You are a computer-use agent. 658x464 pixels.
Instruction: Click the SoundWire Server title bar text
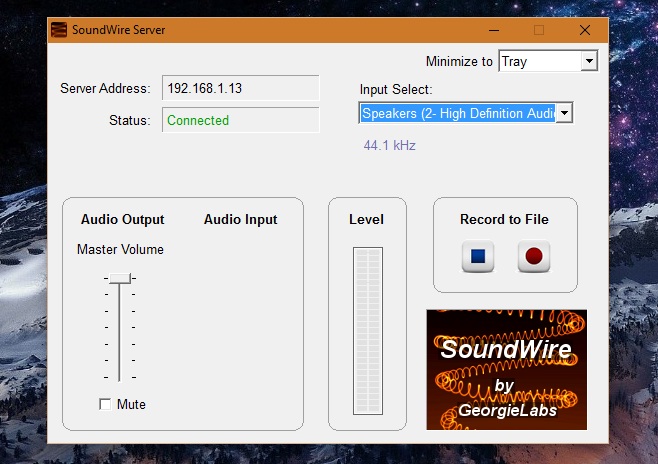[118, 30]
